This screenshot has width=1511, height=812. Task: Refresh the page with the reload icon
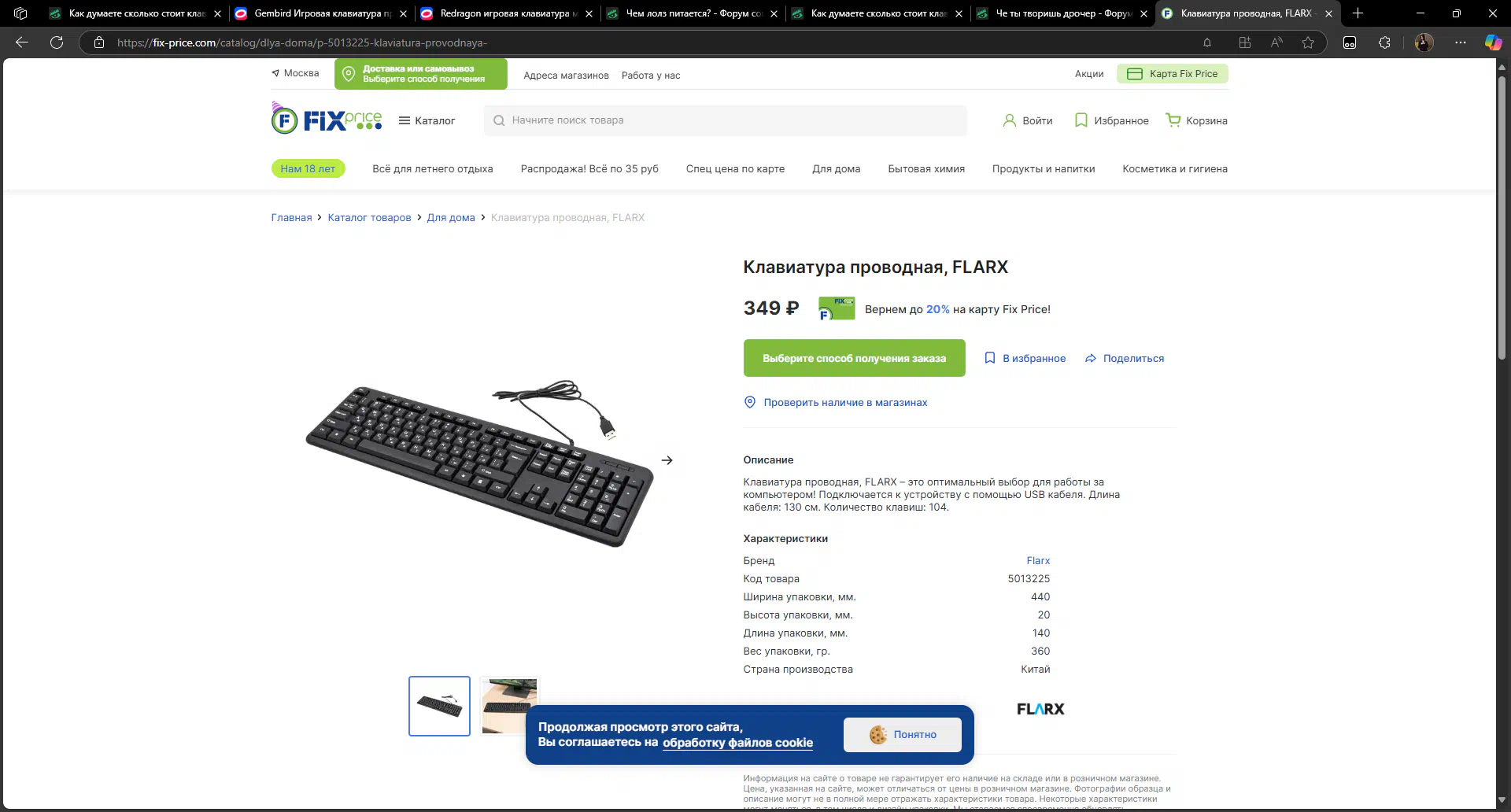(x=57, y=42)
